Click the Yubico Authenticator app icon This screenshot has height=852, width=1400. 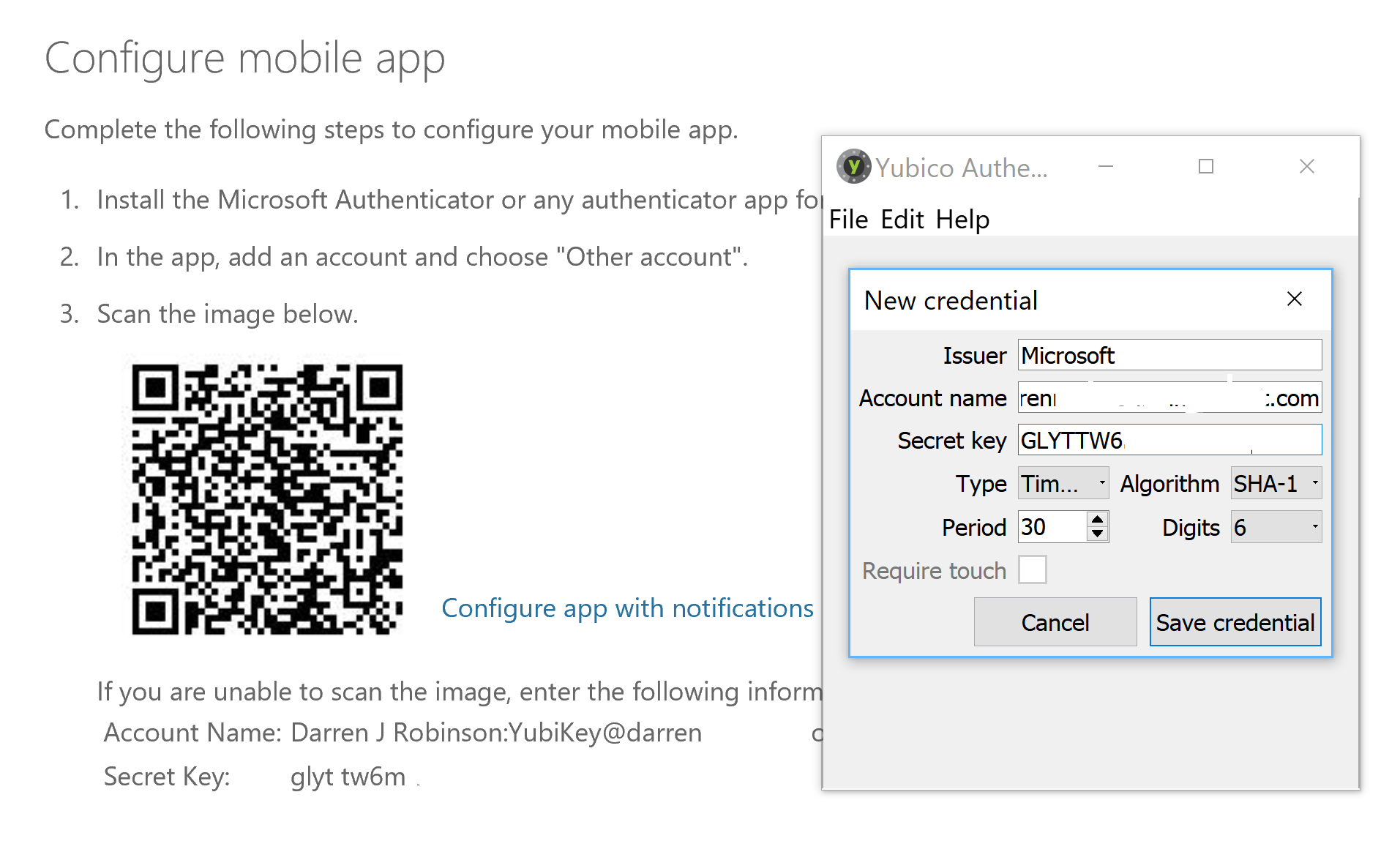pyautogui.click(x=853, y=167)
